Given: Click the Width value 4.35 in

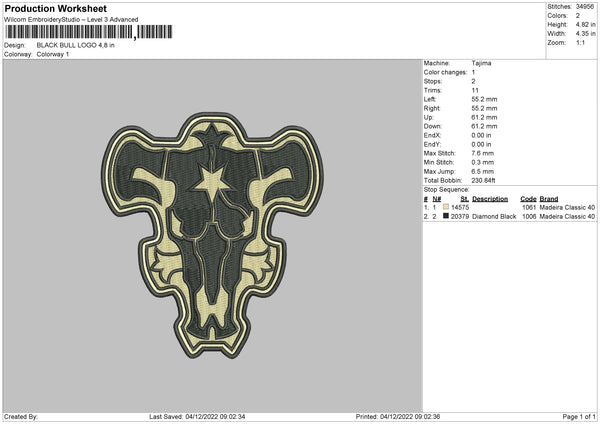Looking at the screenshot, I should pos(585,34).
